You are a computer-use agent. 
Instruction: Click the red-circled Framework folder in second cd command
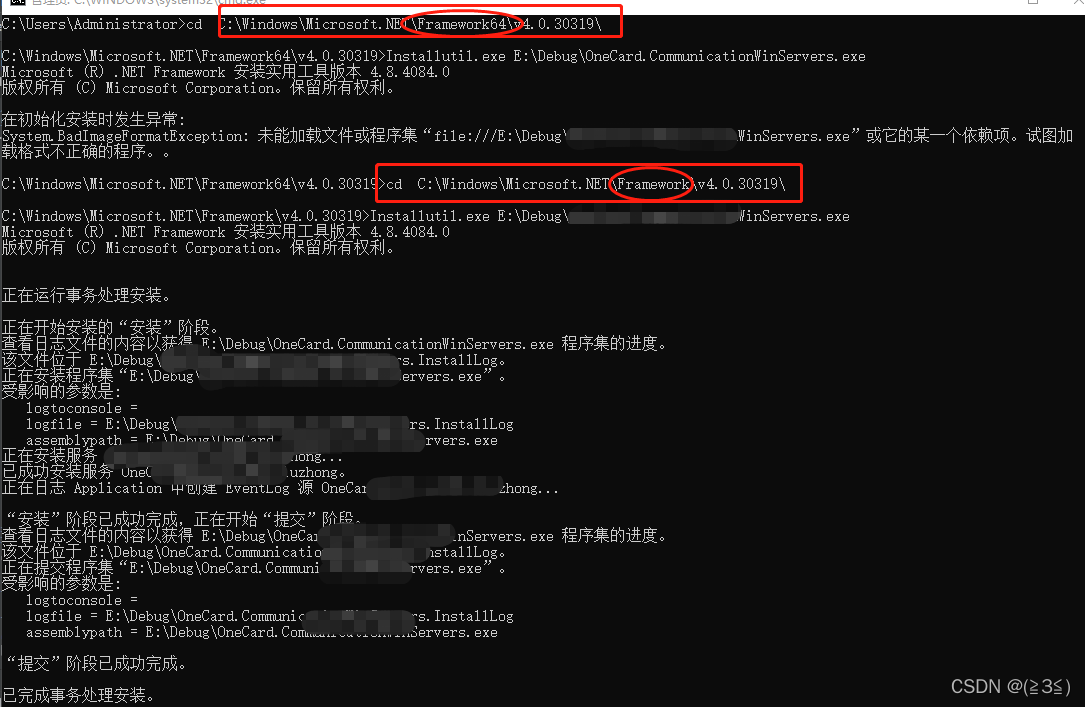[x=652, y=184]
